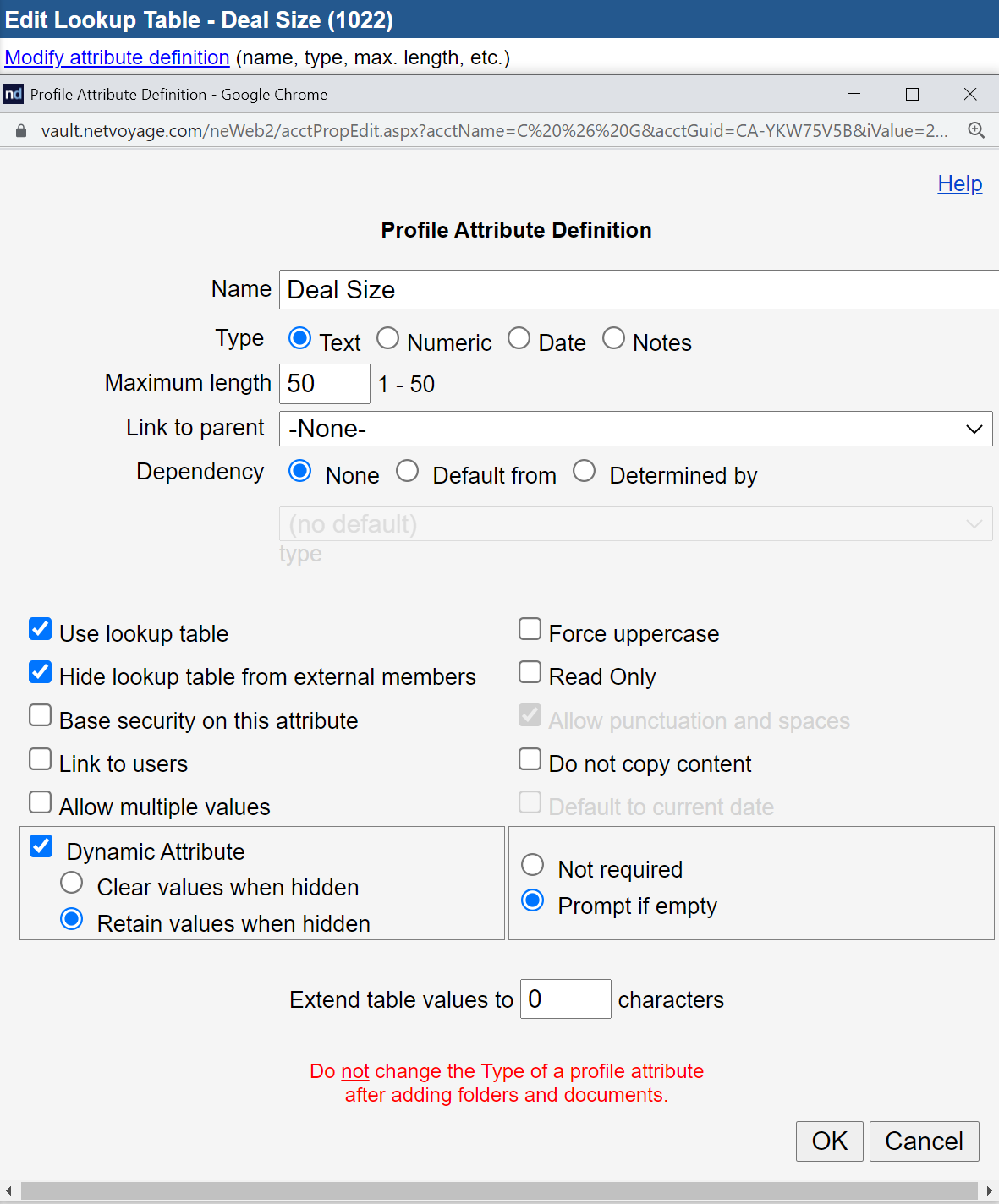The height and width of the screenshot is (1204, 999).
Task: Click the nd logo in the window title bar
Action: click(13, 94)
